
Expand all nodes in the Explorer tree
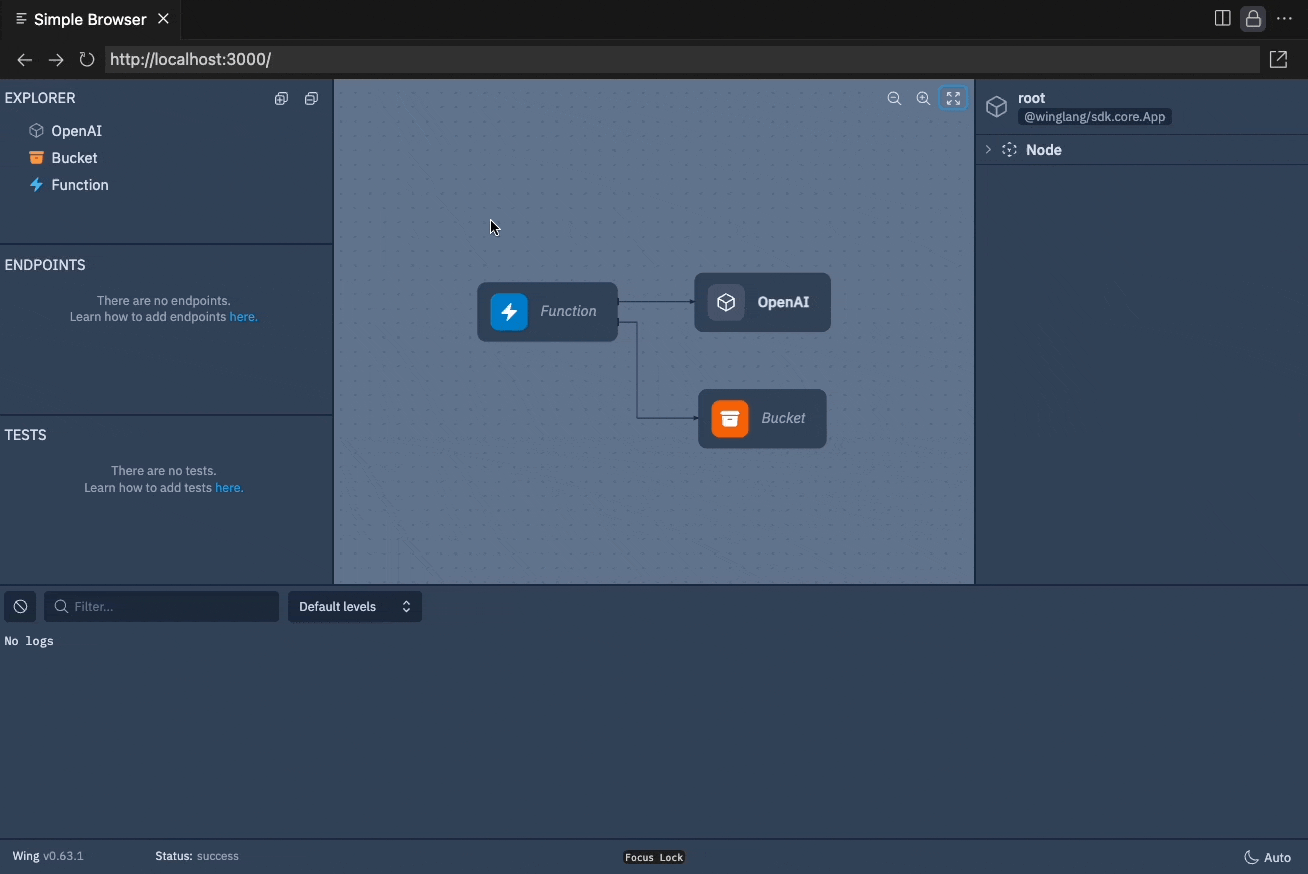281,98
